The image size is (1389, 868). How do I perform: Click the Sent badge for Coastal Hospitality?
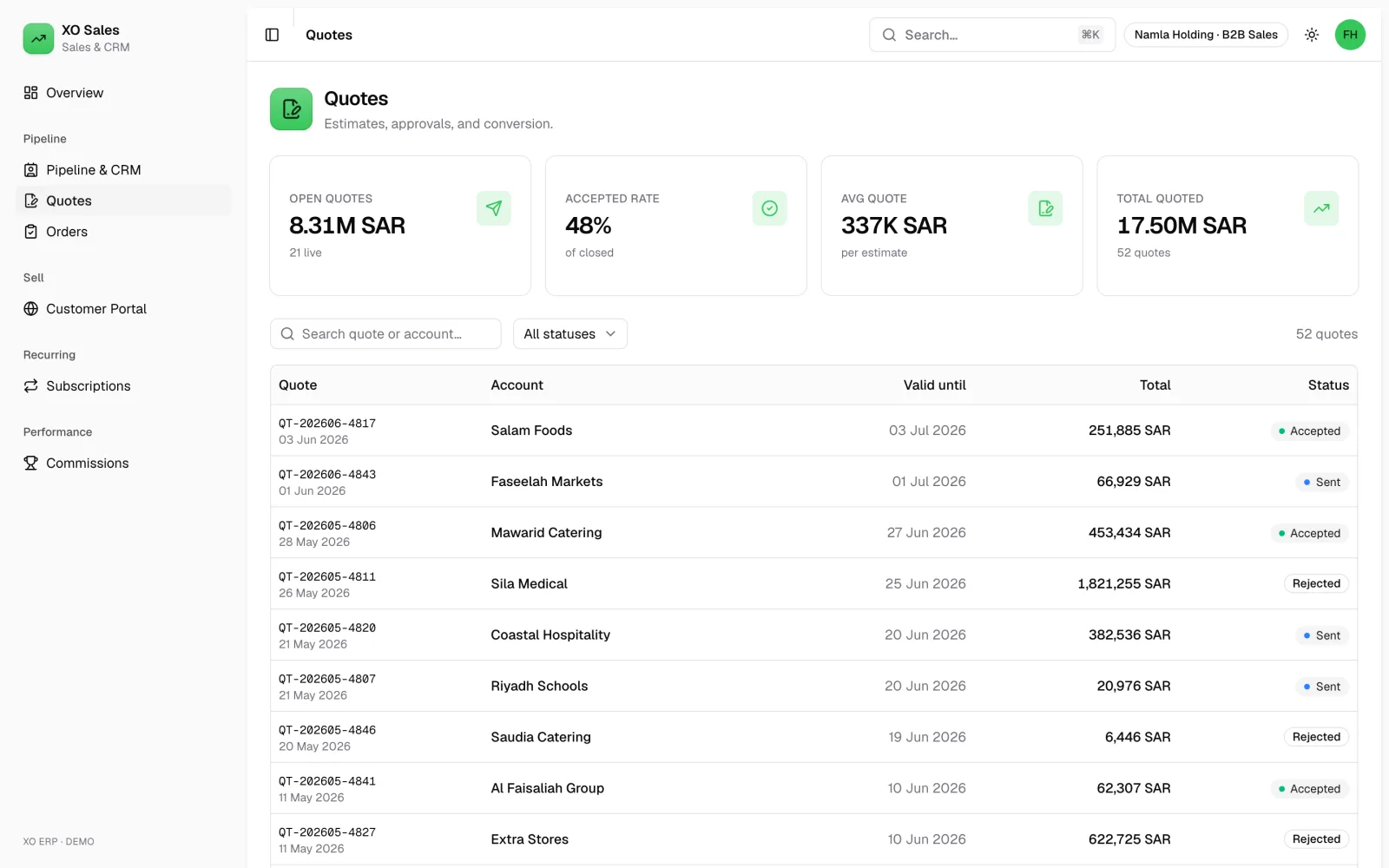tap(1321, 635)
